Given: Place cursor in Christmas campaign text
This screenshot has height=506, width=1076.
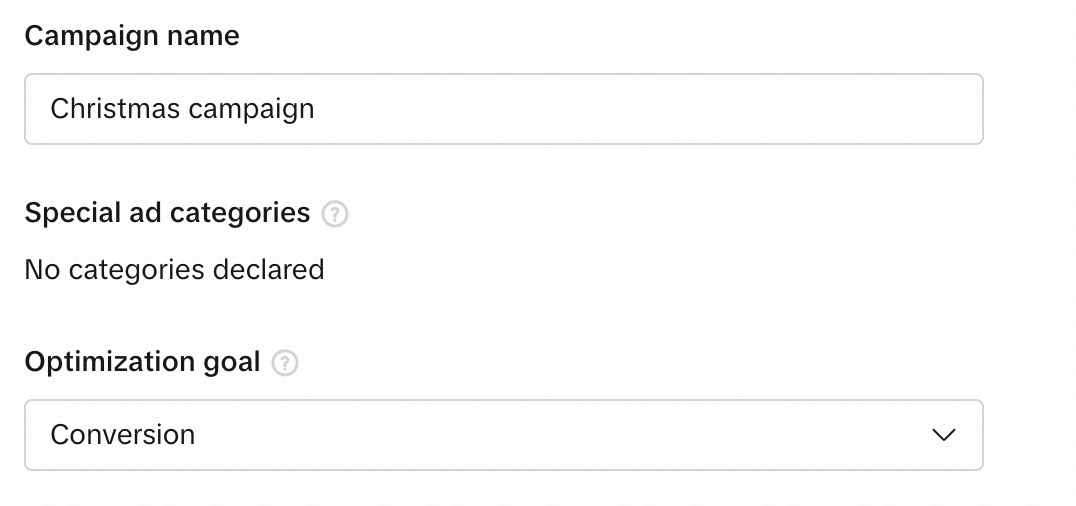Looking at the screenshot, I should coord(182,108).
